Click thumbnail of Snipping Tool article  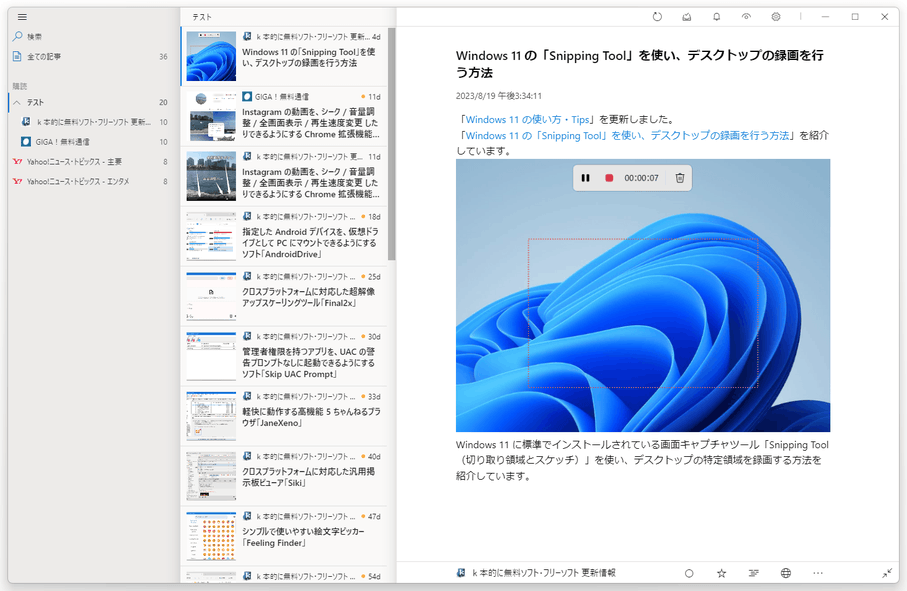click(x=211, y=56)
